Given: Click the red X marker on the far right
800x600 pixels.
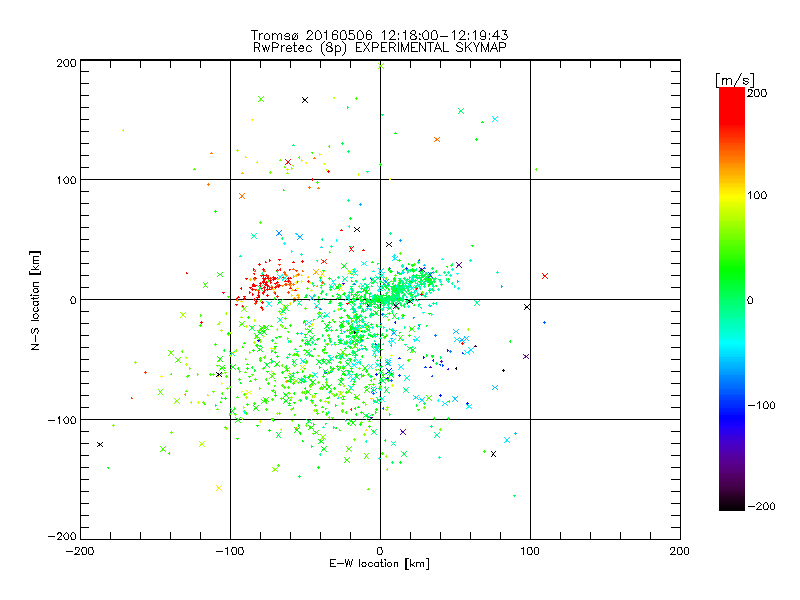Looking at the screenshot, I should click(545, 276).
